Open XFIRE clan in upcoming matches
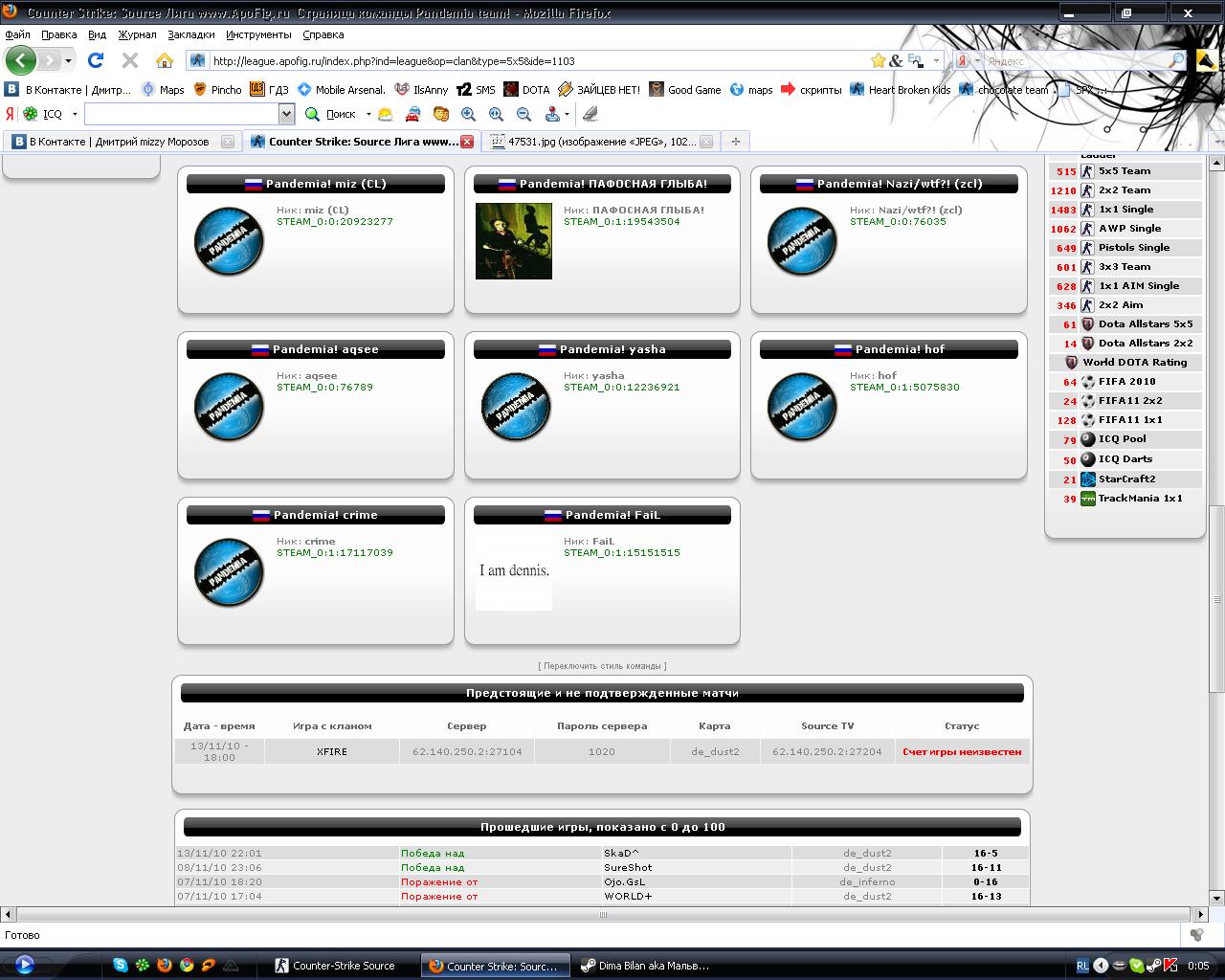Image resolution: width=1225 pixels, height=980 pixels. point(332,752)
